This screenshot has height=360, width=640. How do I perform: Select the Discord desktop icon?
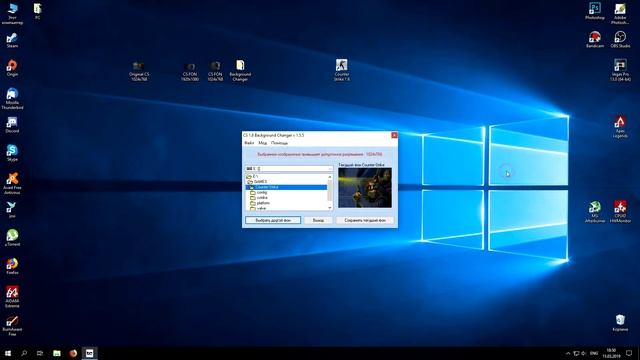12,125
